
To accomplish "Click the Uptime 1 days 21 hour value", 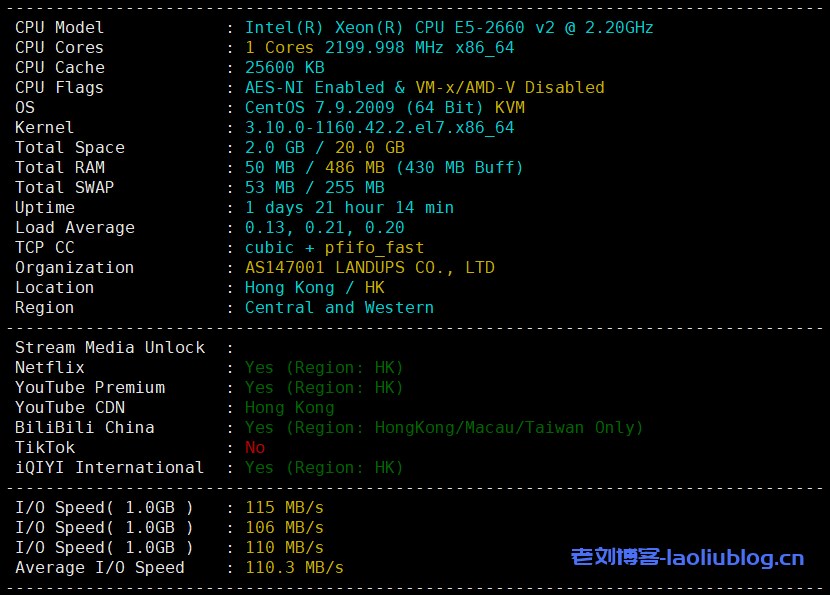I will point(349,208).
